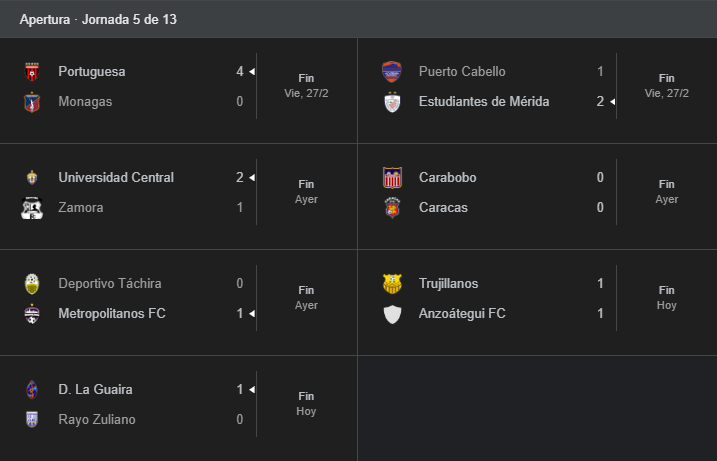
Task: Click the Estudiantes de Mérida crest
Action: [392, 102]
